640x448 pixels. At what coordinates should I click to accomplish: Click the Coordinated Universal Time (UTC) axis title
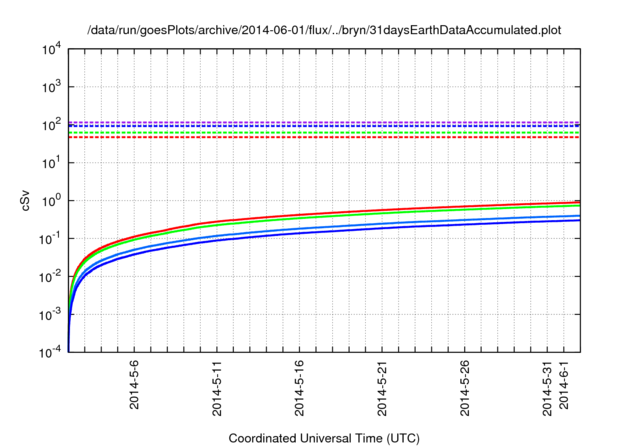[x=324, y=439]
